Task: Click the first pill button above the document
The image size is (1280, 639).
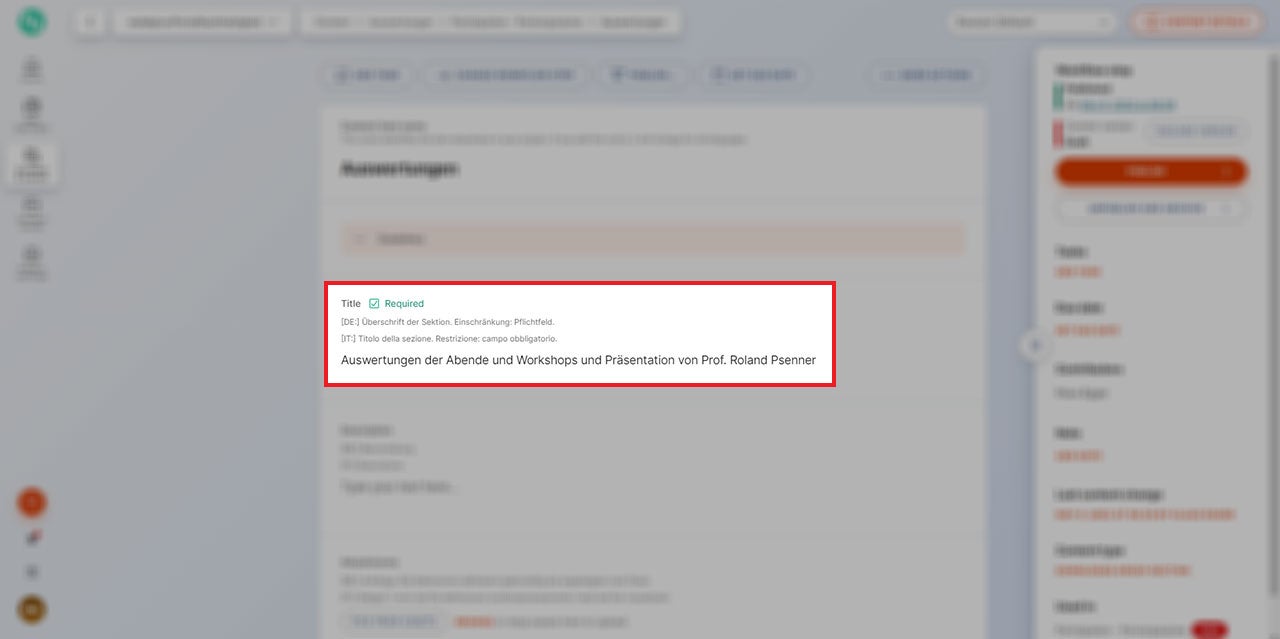Action: 367,75
